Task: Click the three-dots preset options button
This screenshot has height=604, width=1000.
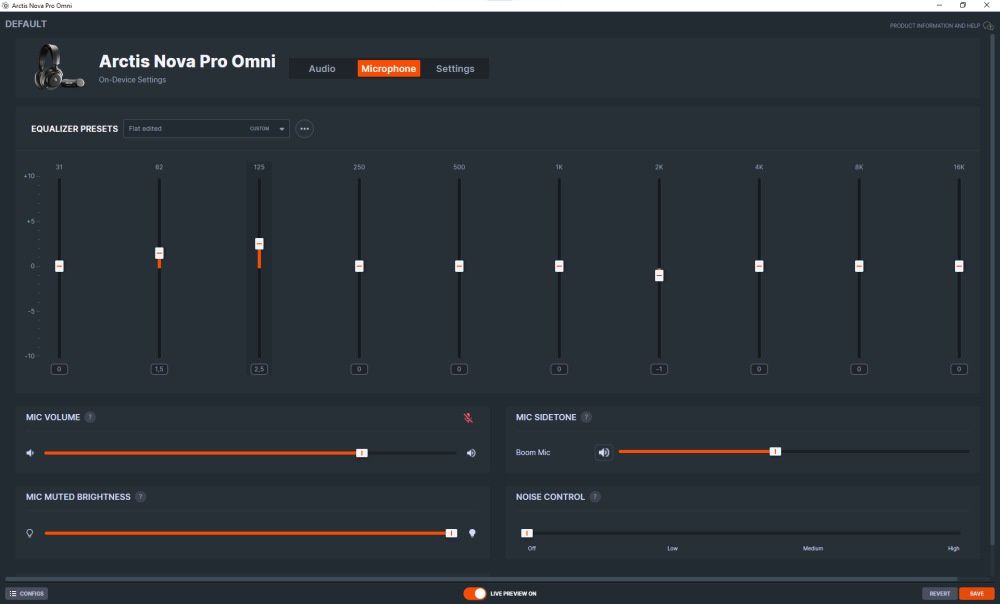Action: (x=304, y=128)
